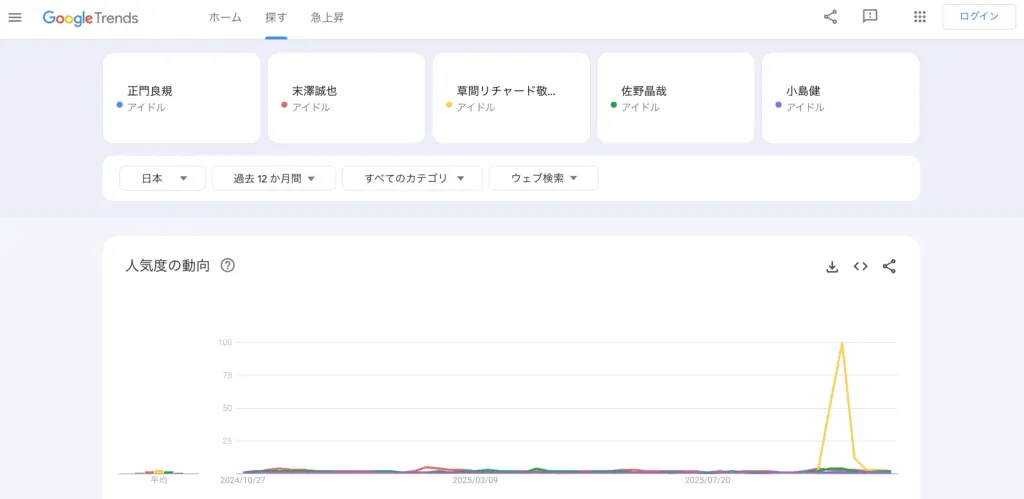Screen dimensions: 1024x499
Task: Get embed code for 人気度の動向 chart
Action: (861, 266)
